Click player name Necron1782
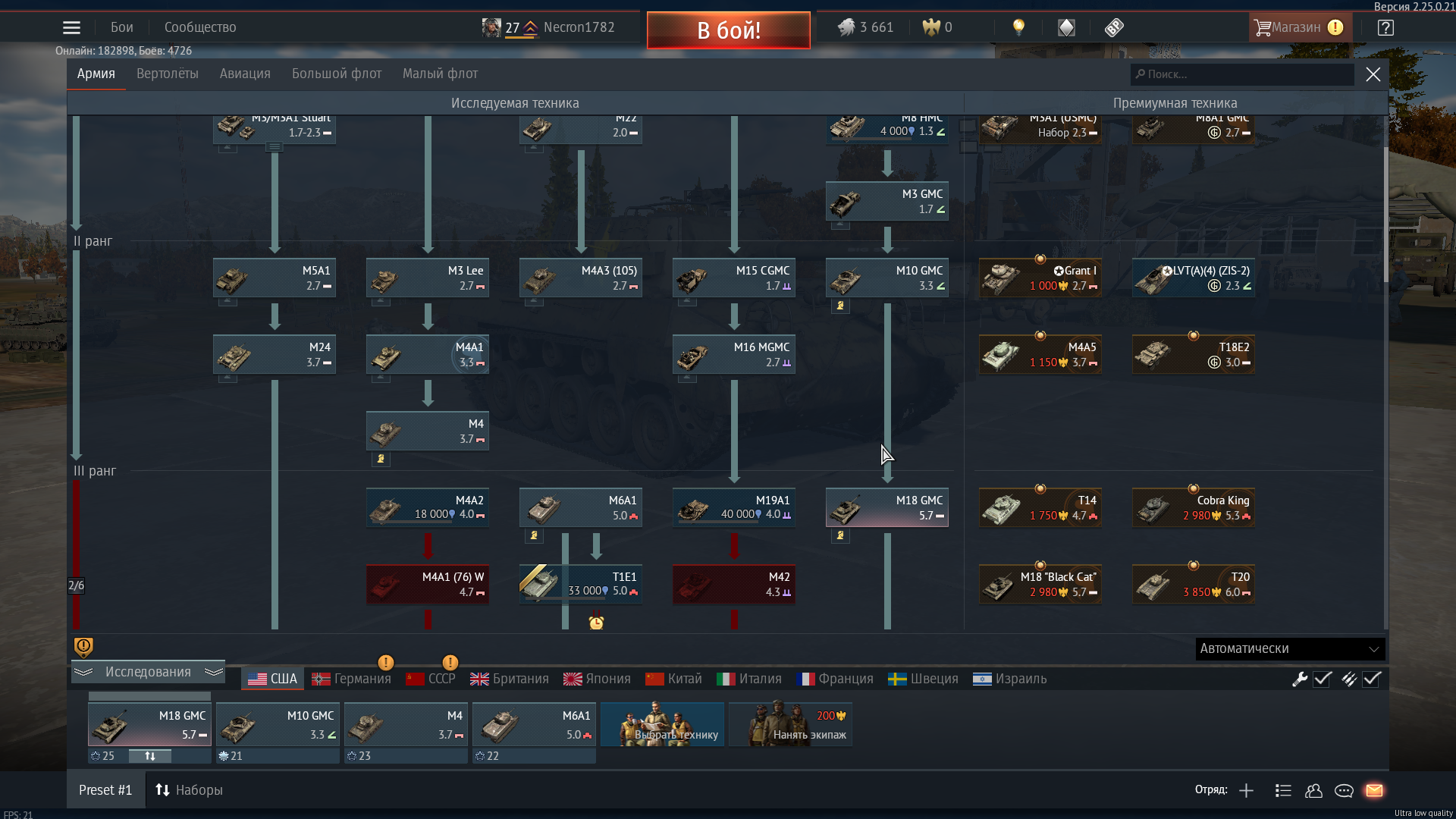Screen dimensions: 1456x819 click(579, 28)
